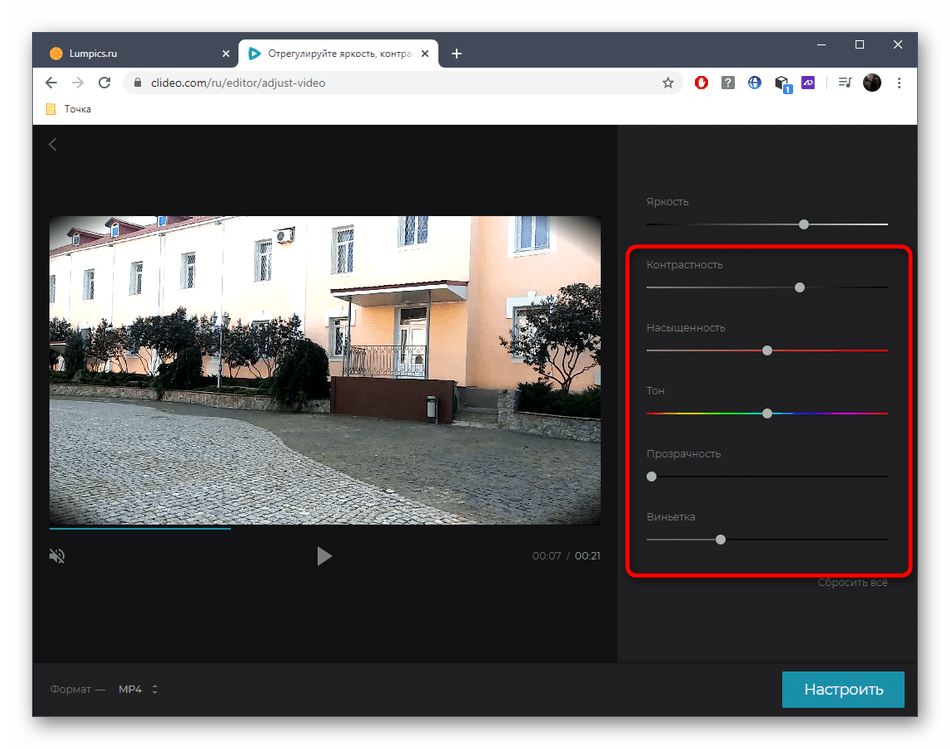Viewport: 950px width, 749px height.
Task: Unmute the video with the speaker icon
Action: point(57,556)
